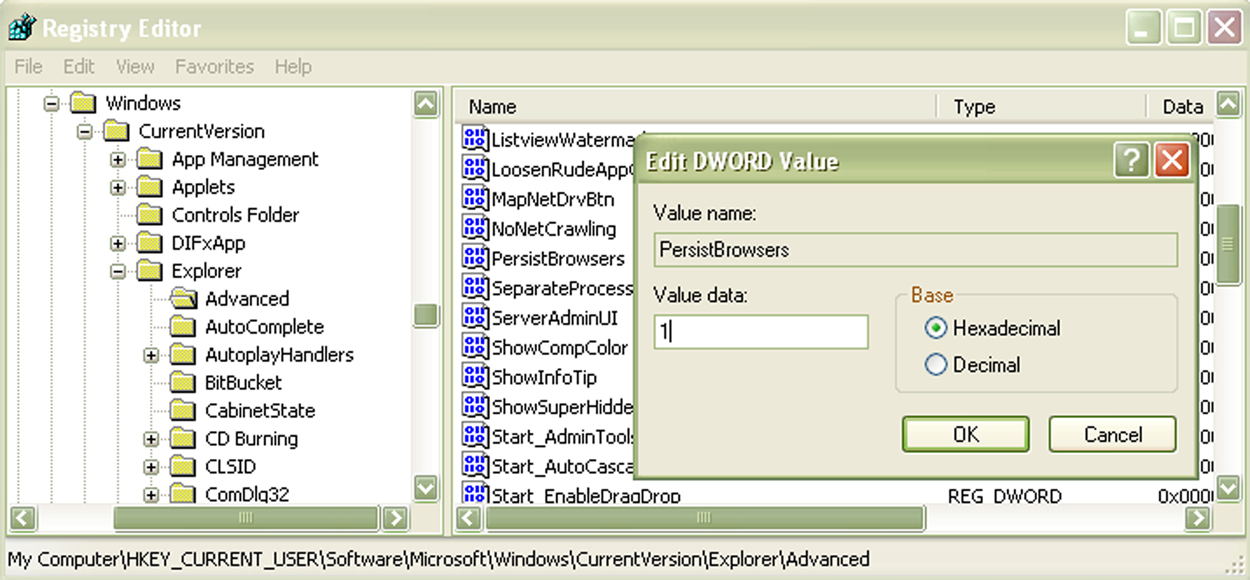Confirm the DWORD edit with OK
Image resolution: width=1250 pixels, height=580 pixels.
[966, 434]
